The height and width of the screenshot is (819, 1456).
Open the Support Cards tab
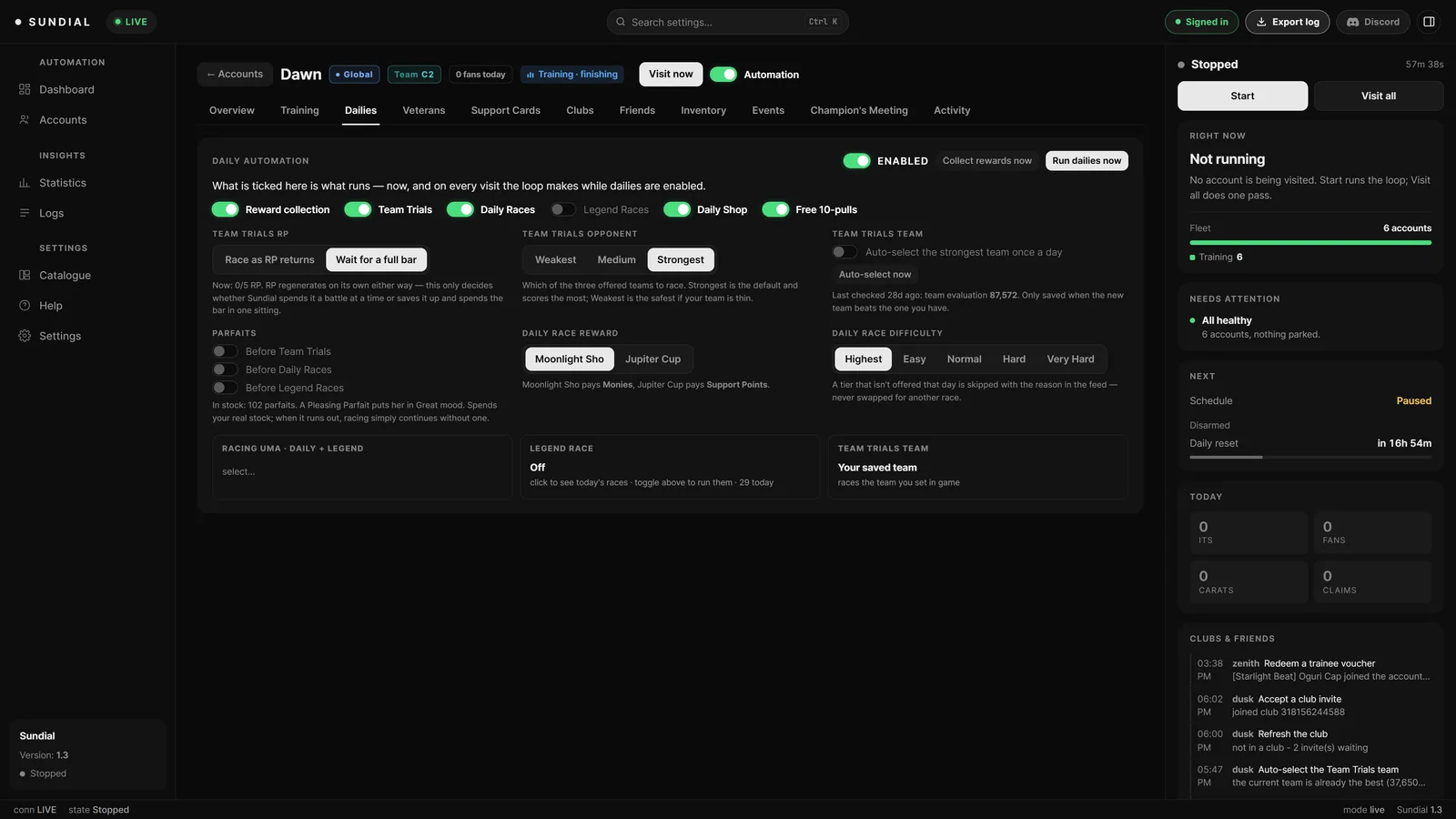coord(506,110)
